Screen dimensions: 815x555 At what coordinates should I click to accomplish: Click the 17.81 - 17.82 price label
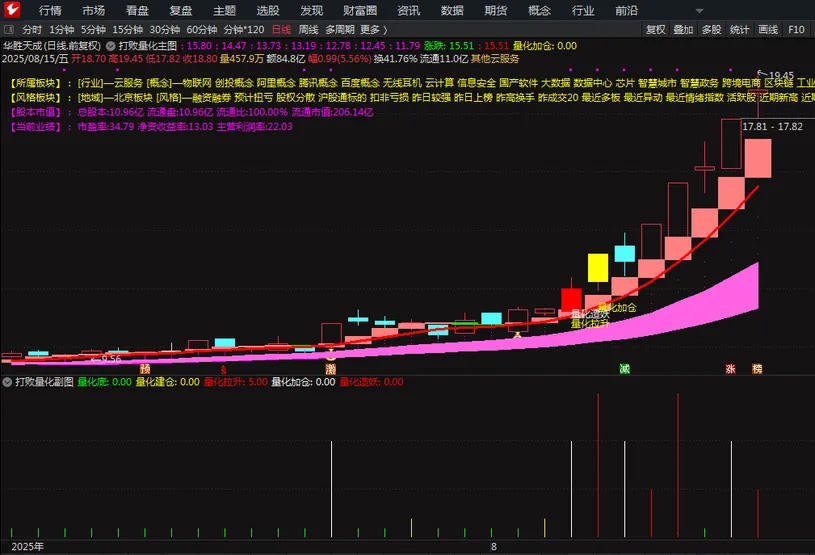pos(772,127)
